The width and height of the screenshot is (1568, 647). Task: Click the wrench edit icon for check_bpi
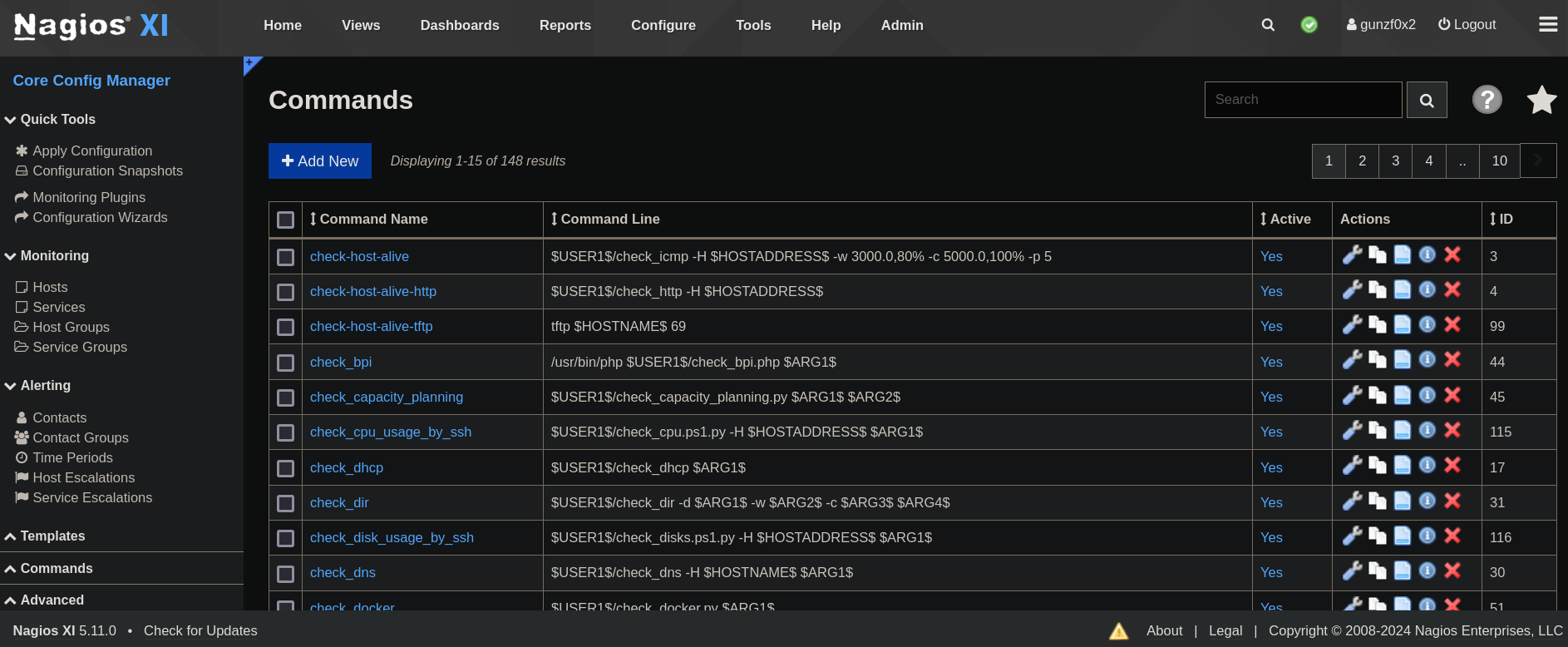pyautogui.click(x=1352, y=360)
